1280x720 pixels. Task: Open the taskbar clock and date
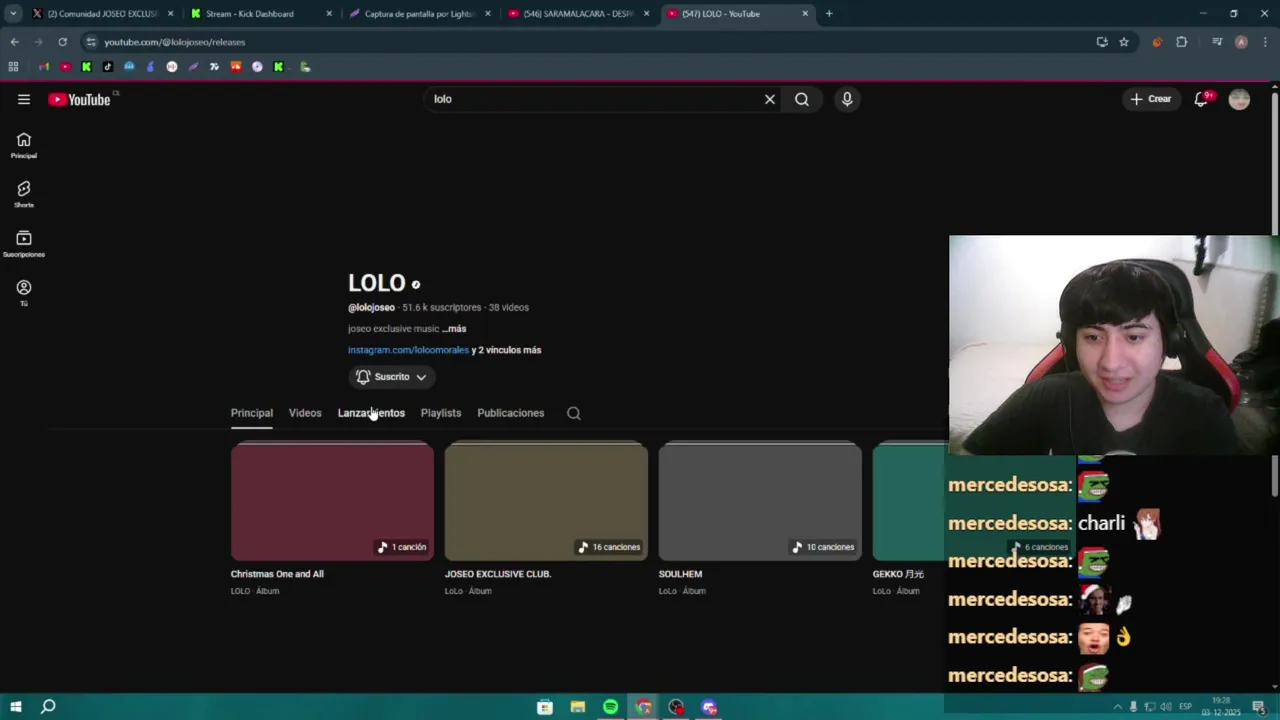(1221, 707)
